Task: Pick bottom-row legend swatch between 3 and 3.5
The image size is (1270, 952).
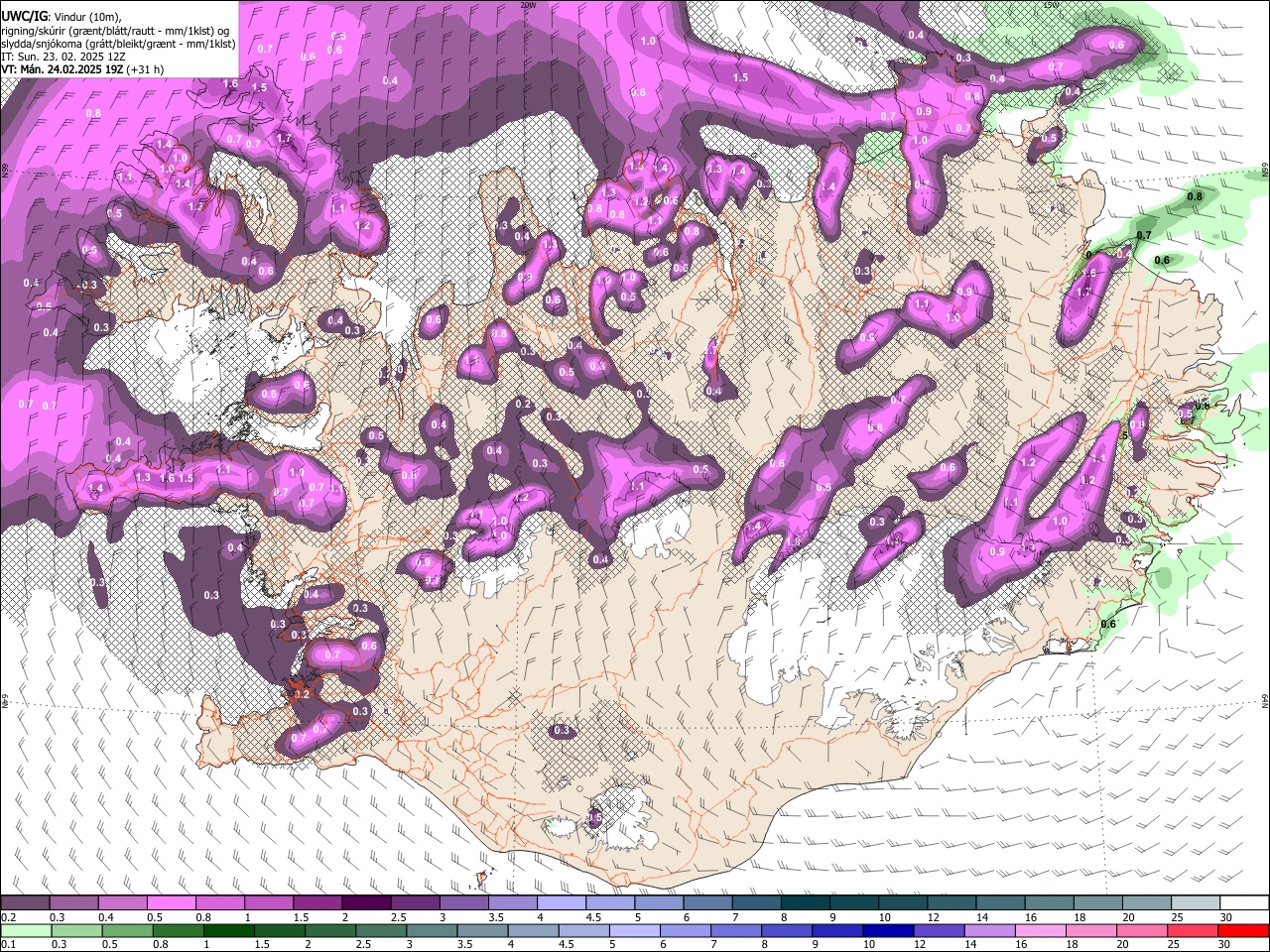Action: pyautogui.click(x=430, y=931)
